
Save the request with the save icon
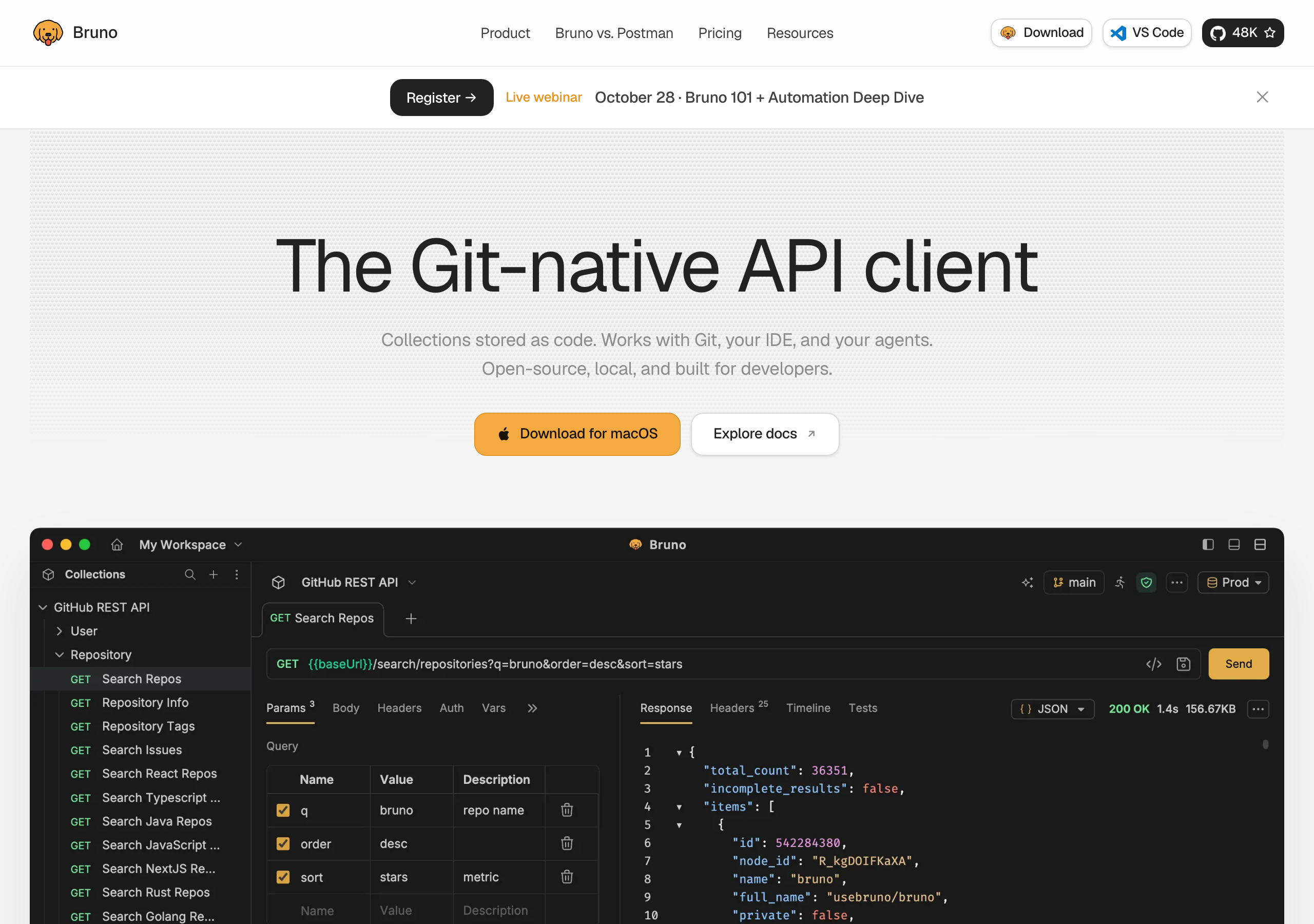point(1183,664)
